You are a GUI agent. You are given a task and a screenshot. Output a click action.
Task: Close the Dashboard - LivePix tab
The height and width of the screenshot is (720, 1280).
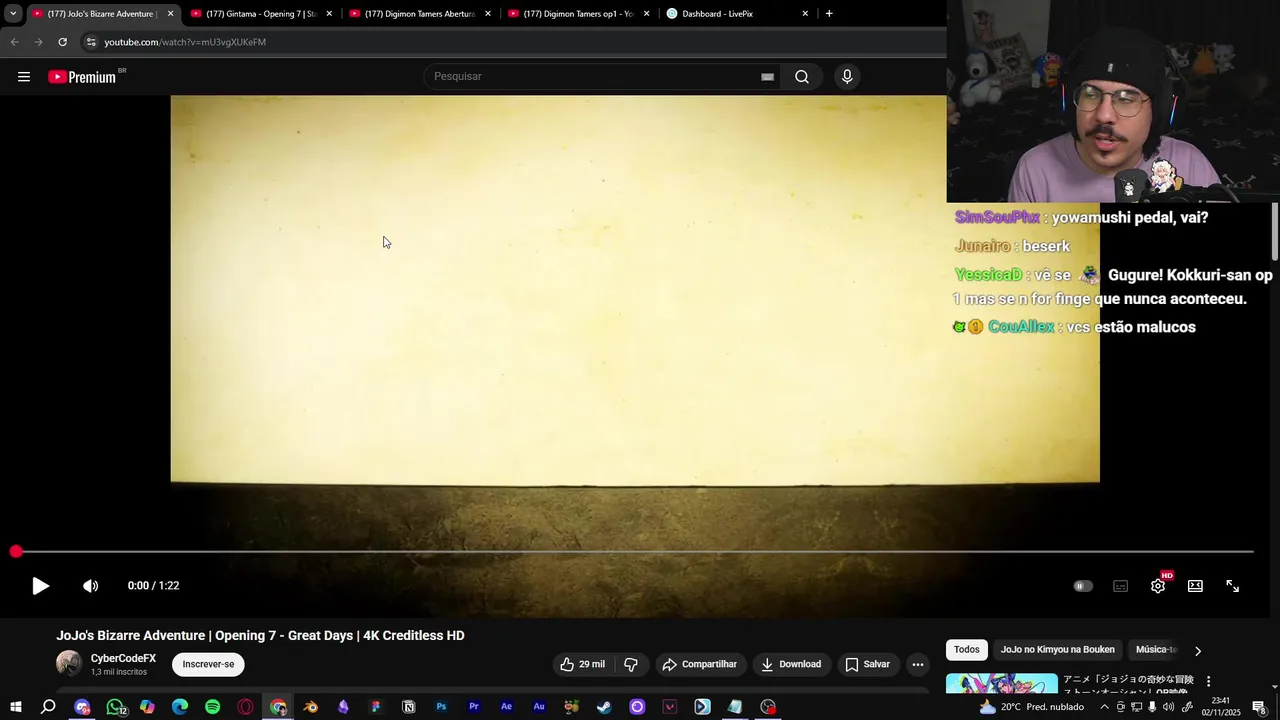coord(805,14)
